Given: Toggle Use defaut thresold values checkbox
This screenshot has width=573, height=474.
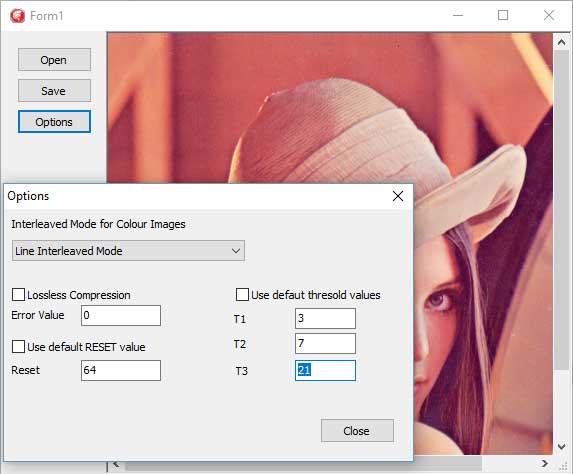Looking at the screenshot, I should pyautogui.click(x=242, y=295).
